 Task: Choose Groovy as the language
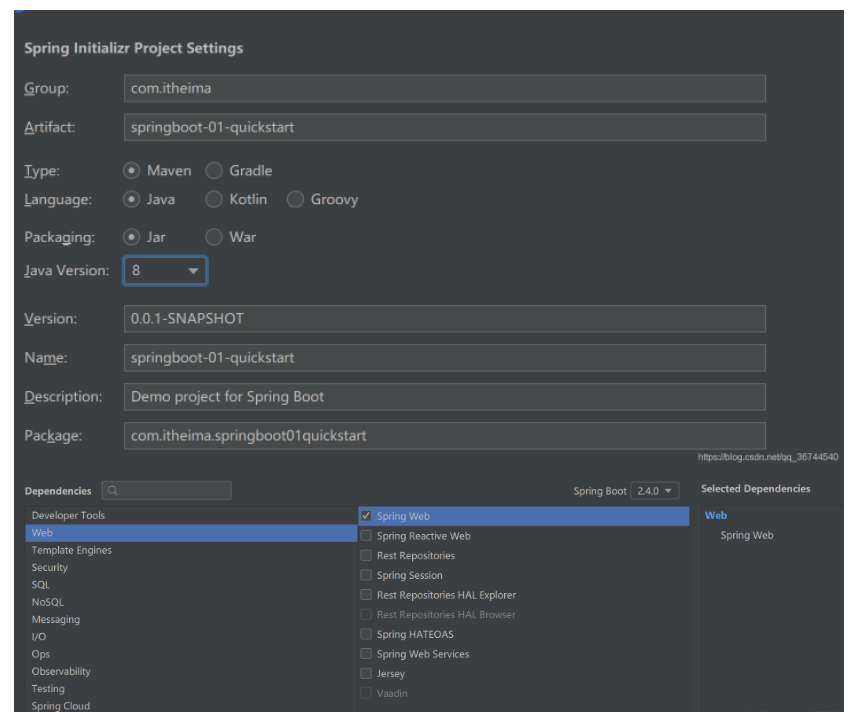(295, 199)
